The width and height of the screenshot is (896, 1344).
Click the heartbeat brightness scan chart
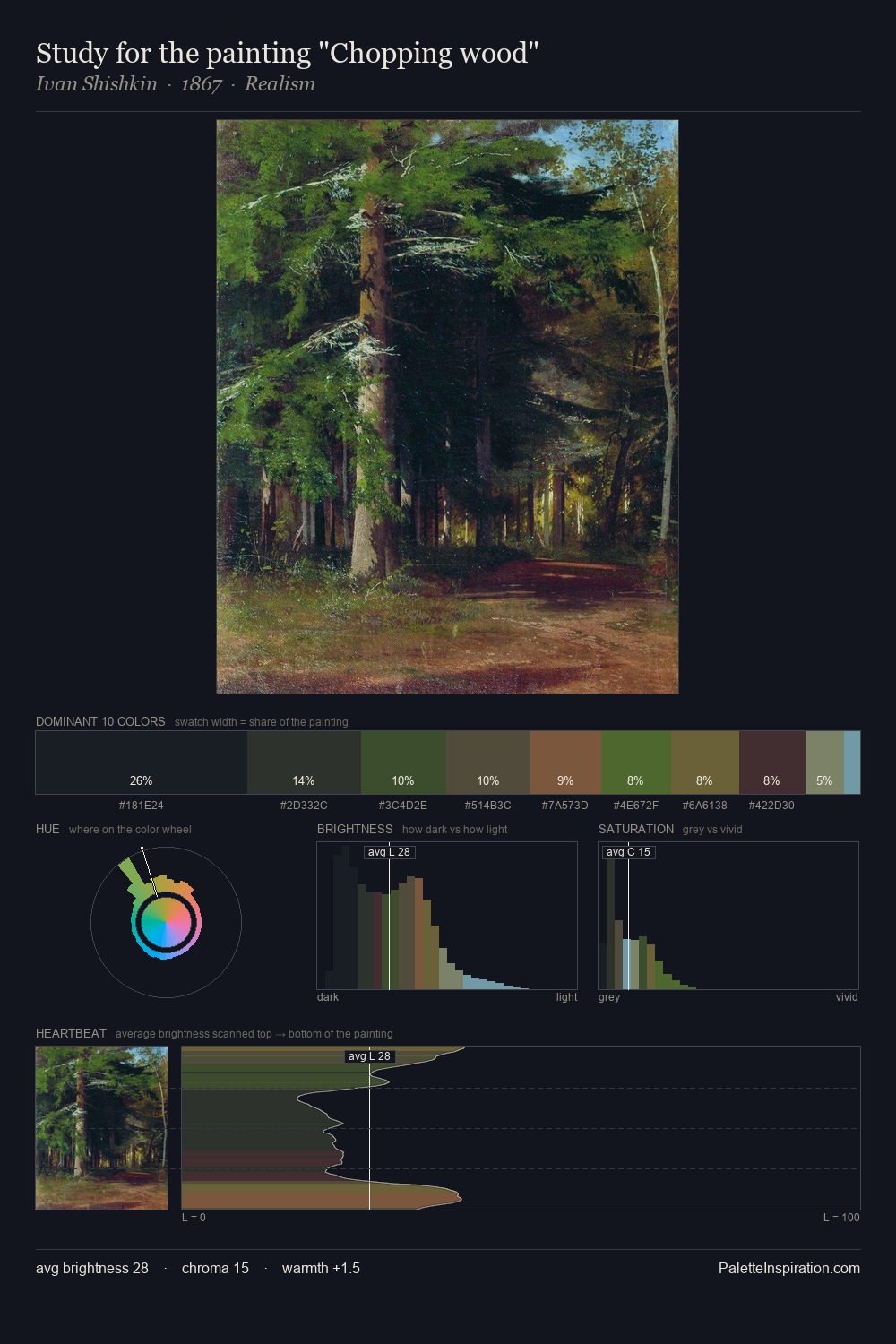[x=521, y=1128]
